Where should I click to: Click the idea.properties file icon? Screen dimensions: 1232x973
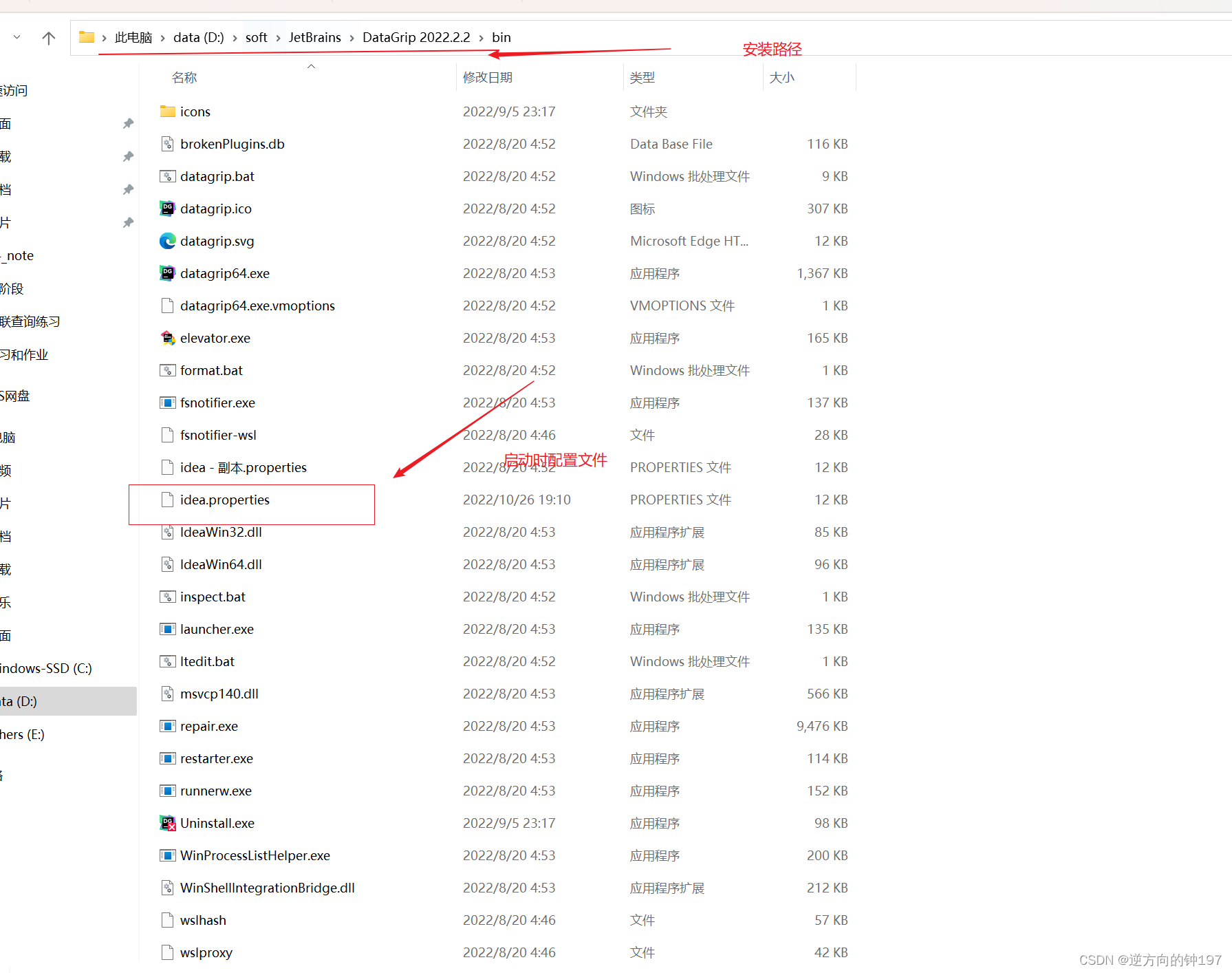pos(167,500)
